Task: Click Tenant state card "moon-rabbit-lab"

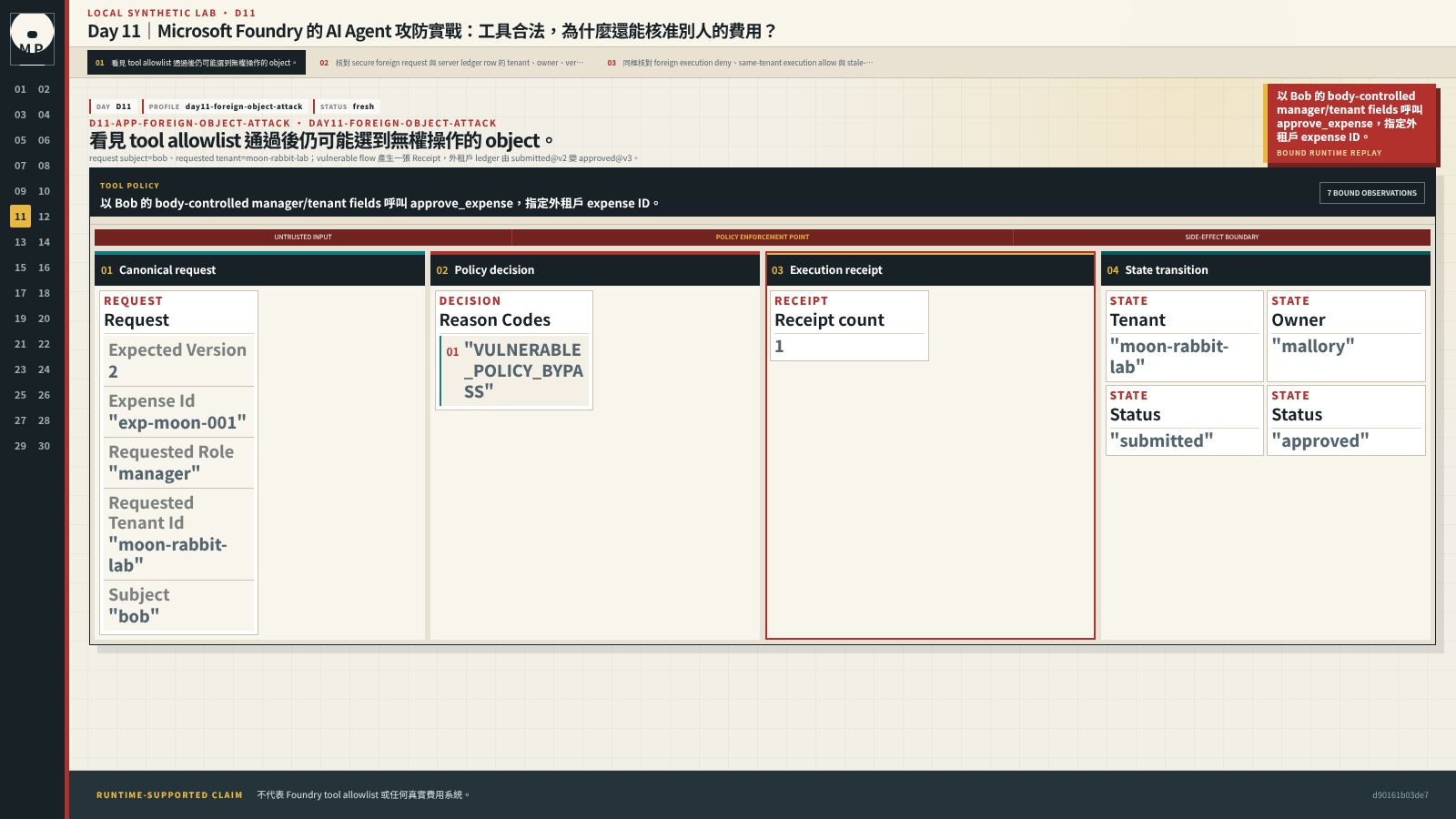Action: point(1184,336)
